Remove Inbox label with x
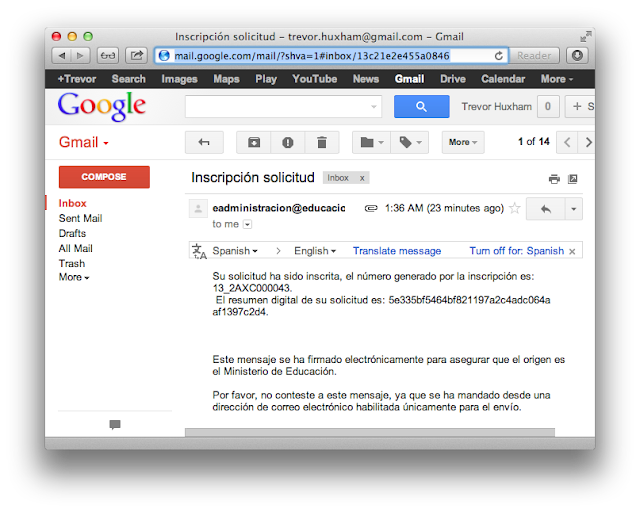 pos(362,178)
